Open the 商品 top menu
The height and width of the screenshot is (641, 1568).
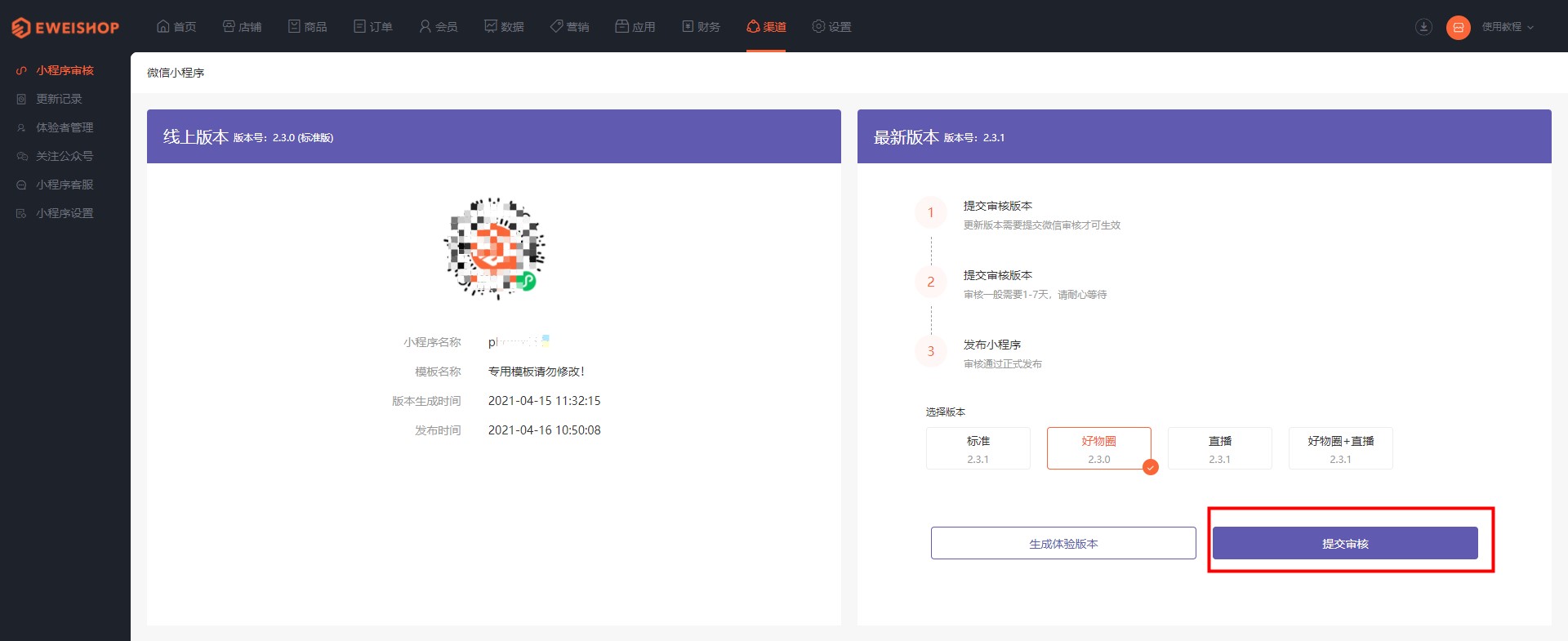point(307,26)
